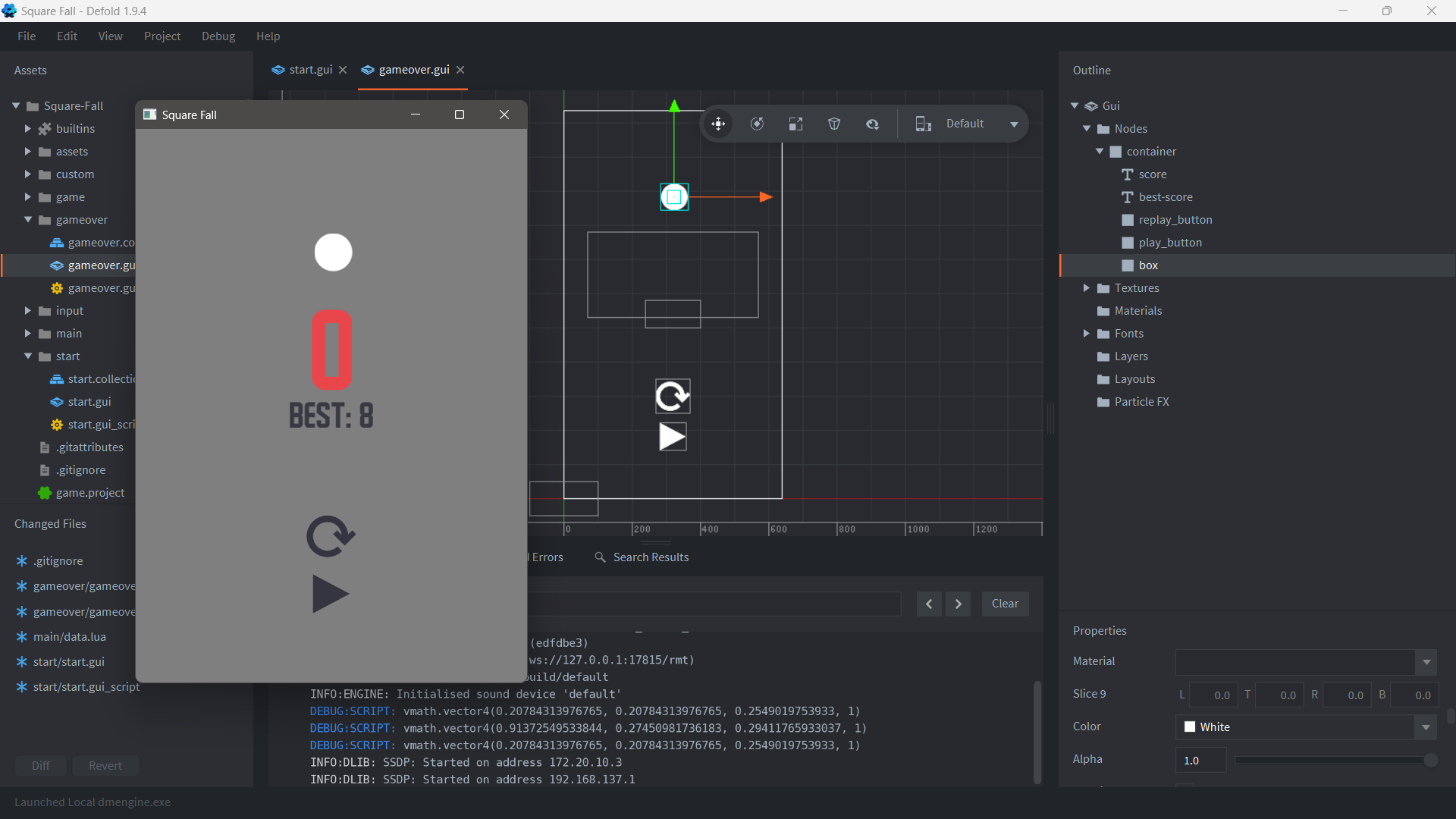
Task: Select the box node in the Outline
Action: coord(1148,265)
